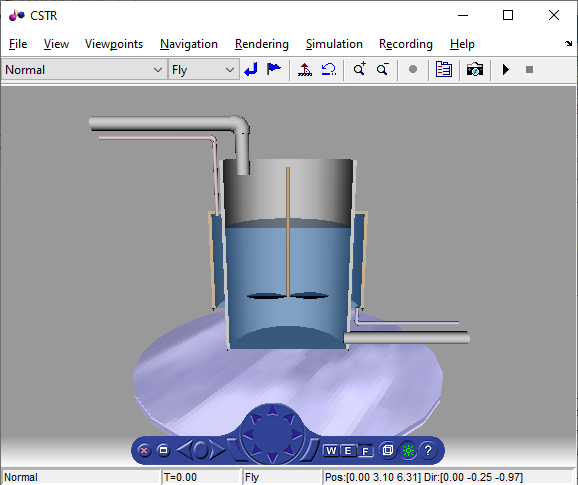This screenshot has height=485, width=578.
Task: Click the Straighten up icon
Action: point(304,69)
